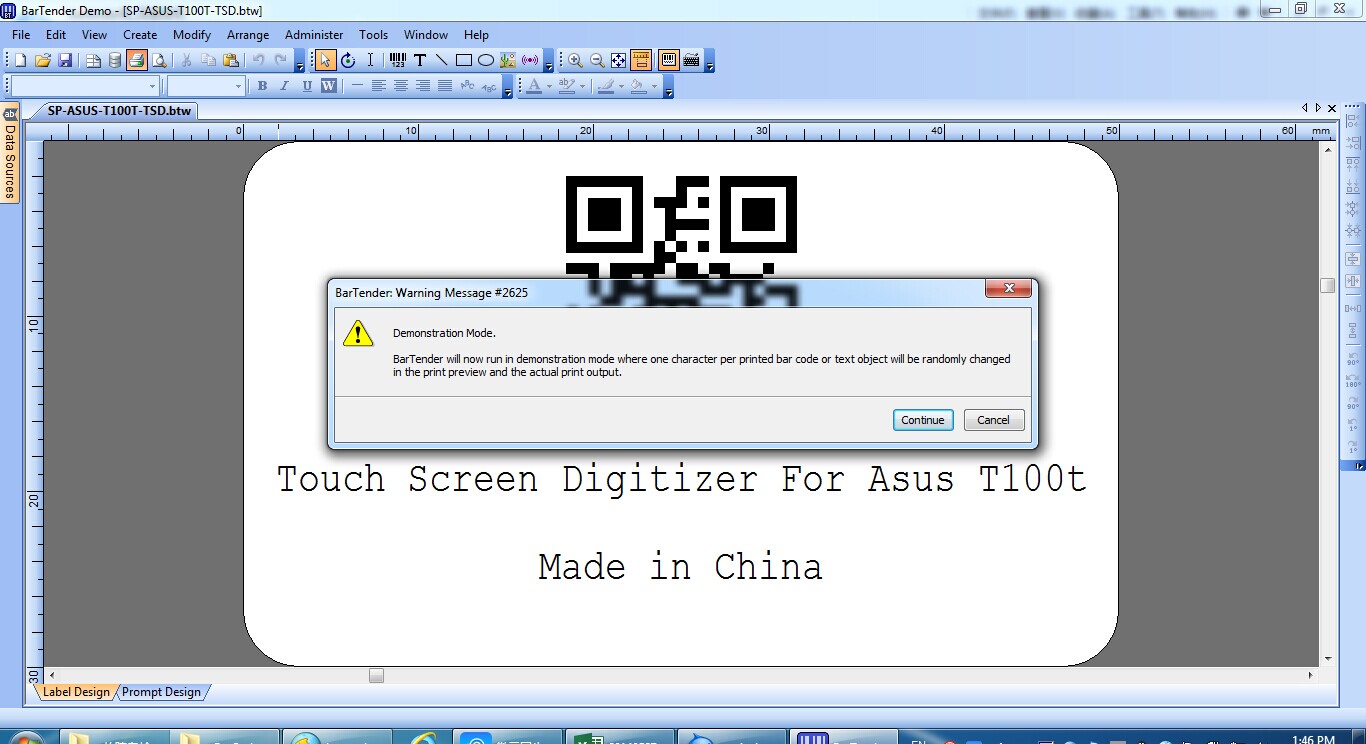Open the Help menu
This screenshot has height=744, width=1366.
tap(477, 35)
